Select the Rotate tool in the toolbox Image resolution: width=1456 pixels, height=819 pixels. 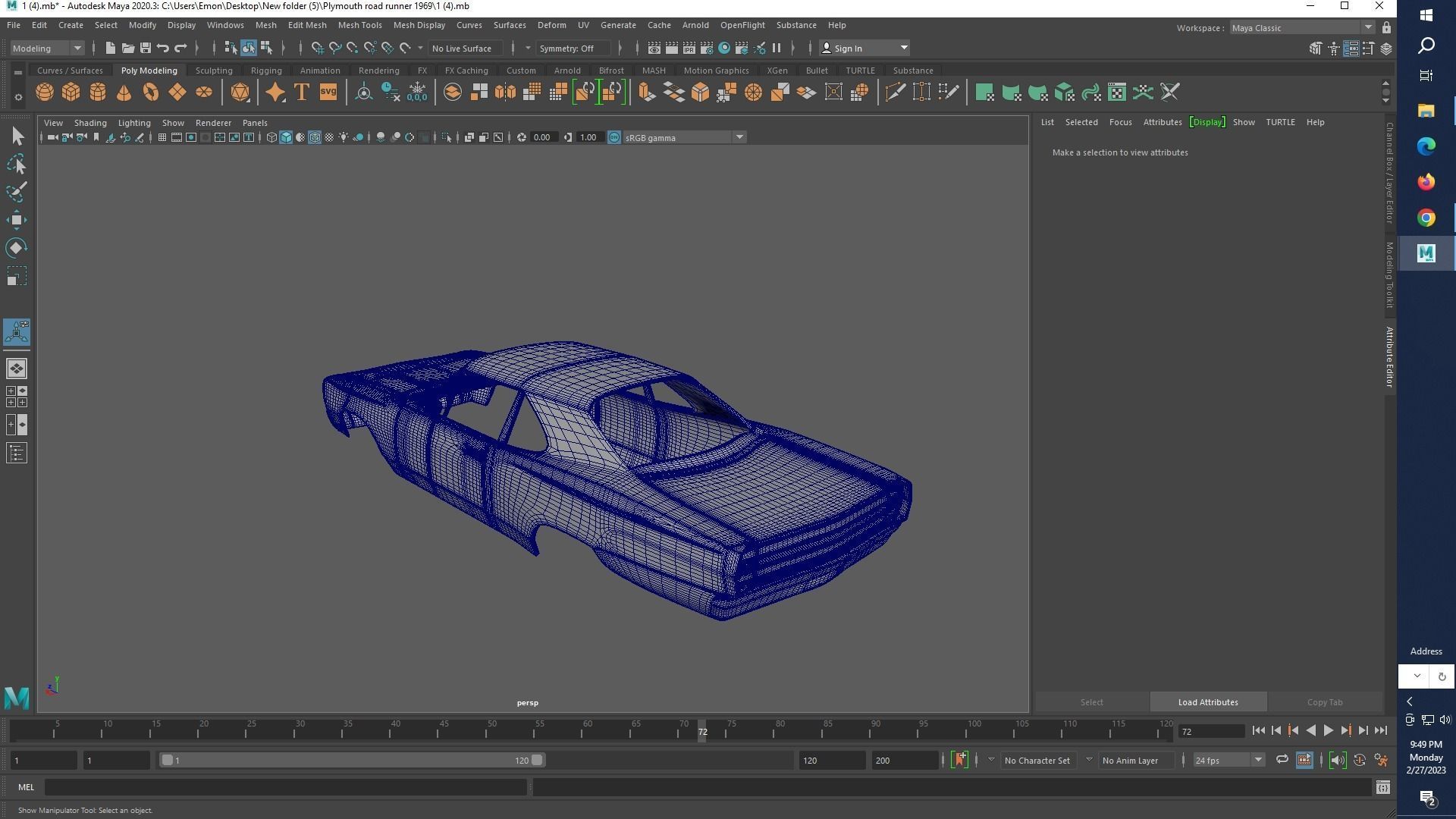(17, 248)
